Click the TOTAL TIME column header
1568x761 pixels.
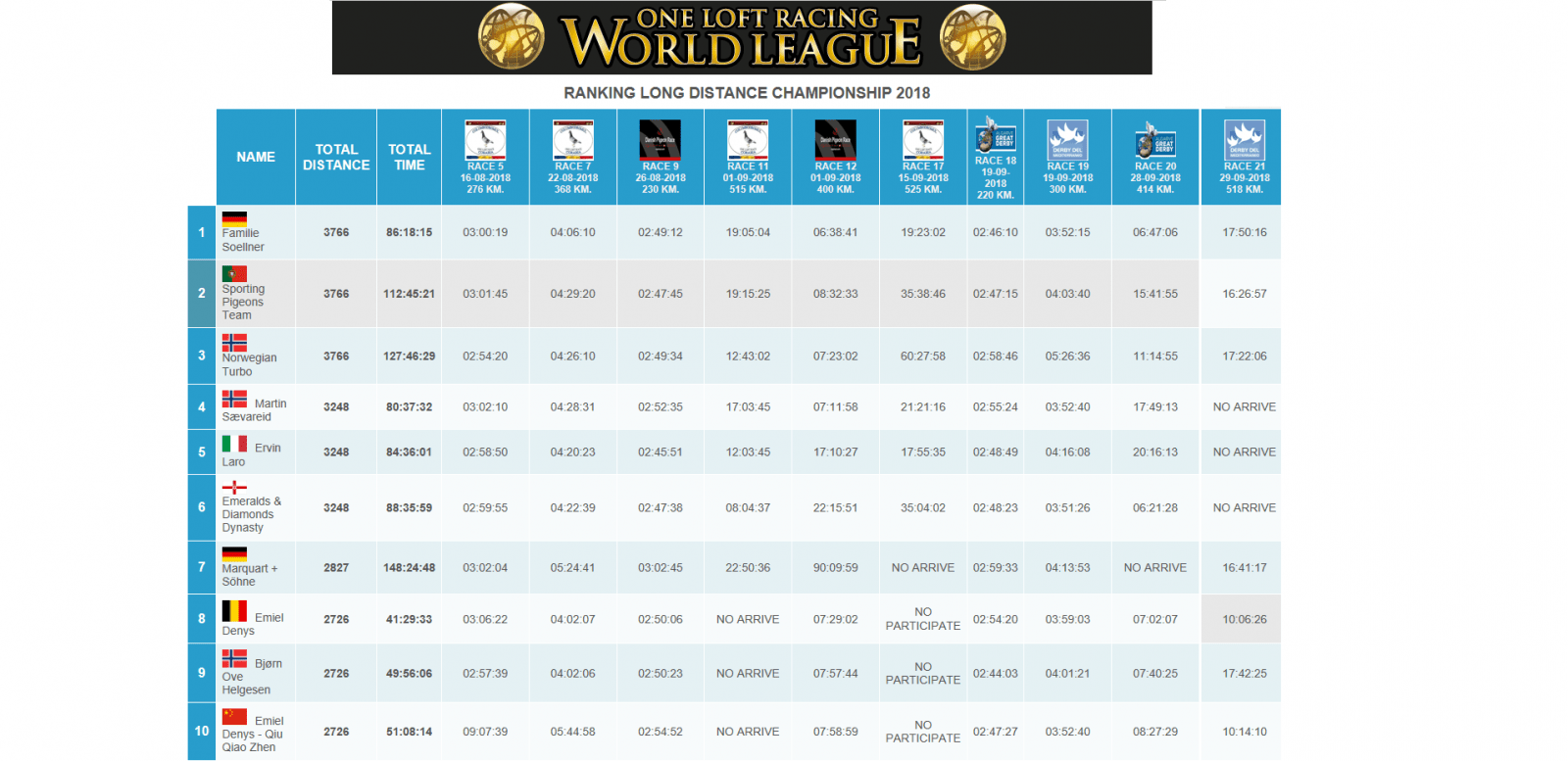coord(409,157)
